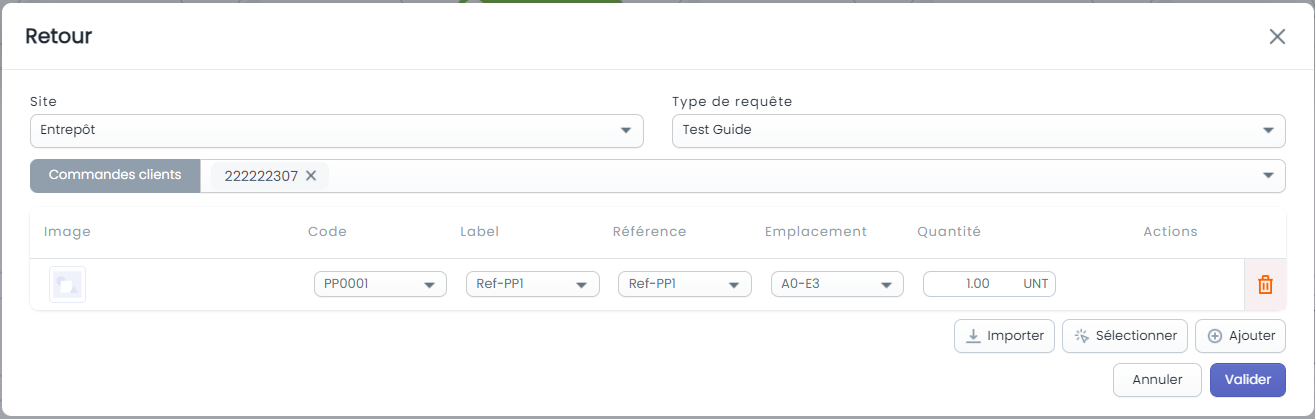Open the Site dropdown showing Entrepôt
This screenshot has height=419, width=1315.
336,131
